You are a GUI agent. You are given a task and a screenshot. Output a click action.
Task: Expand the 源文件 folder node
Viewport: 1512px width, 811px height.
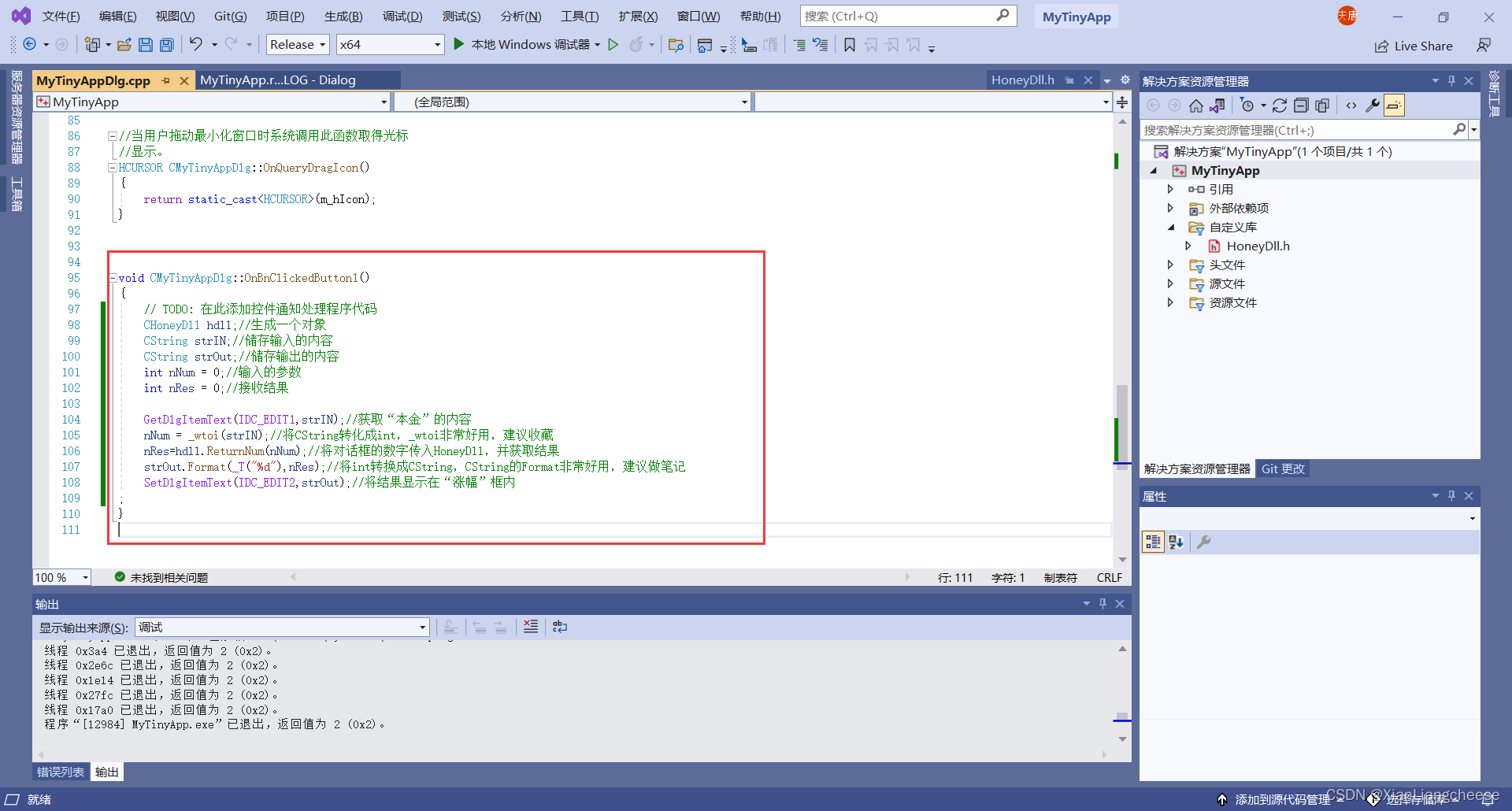point(1170,283)
